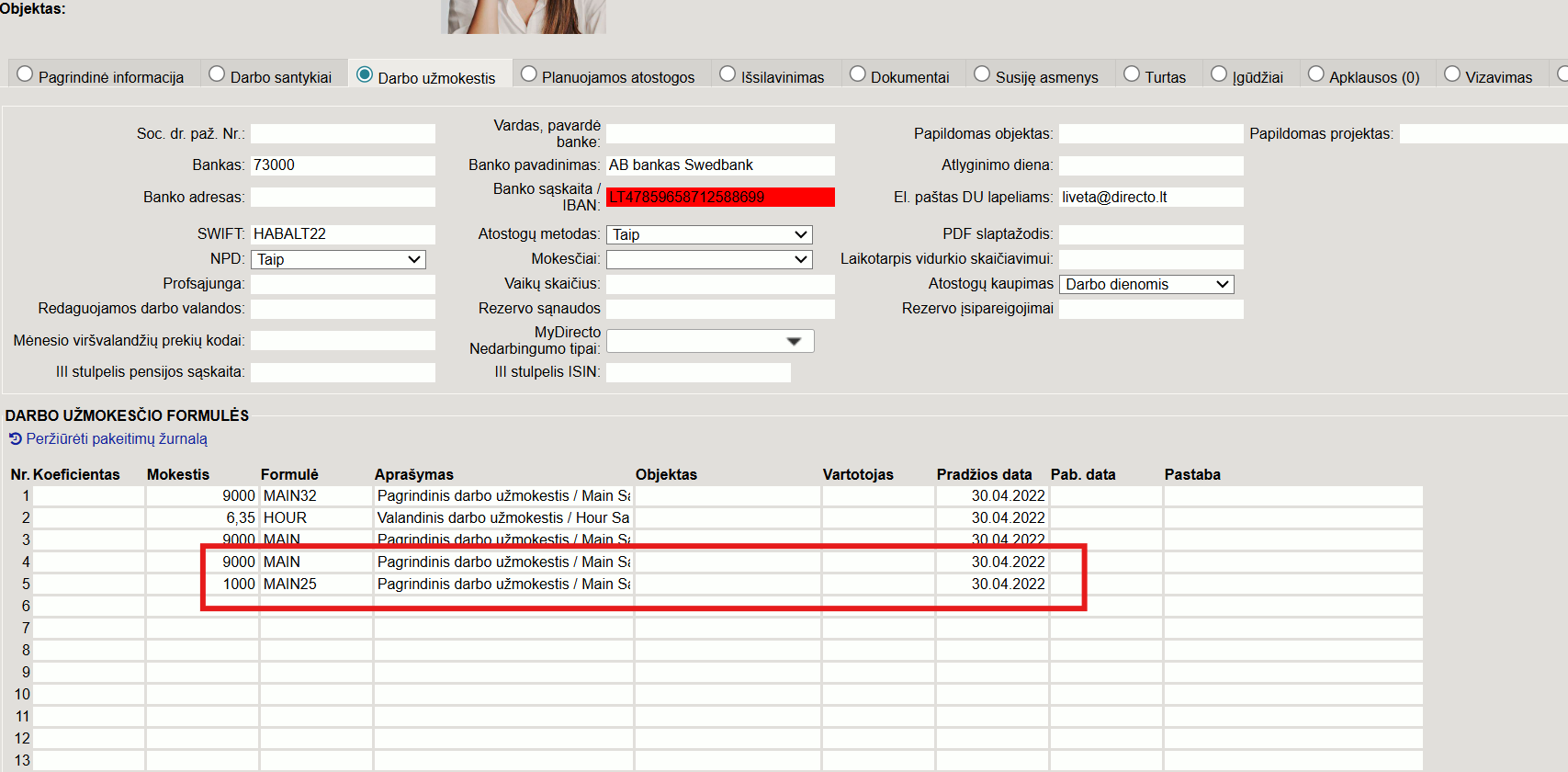Image resolution: width=1568 pixels, height=772 pixels.
Task: Open the Atostogų kaupimas dropdown
Action: [x=1145, y=285]
